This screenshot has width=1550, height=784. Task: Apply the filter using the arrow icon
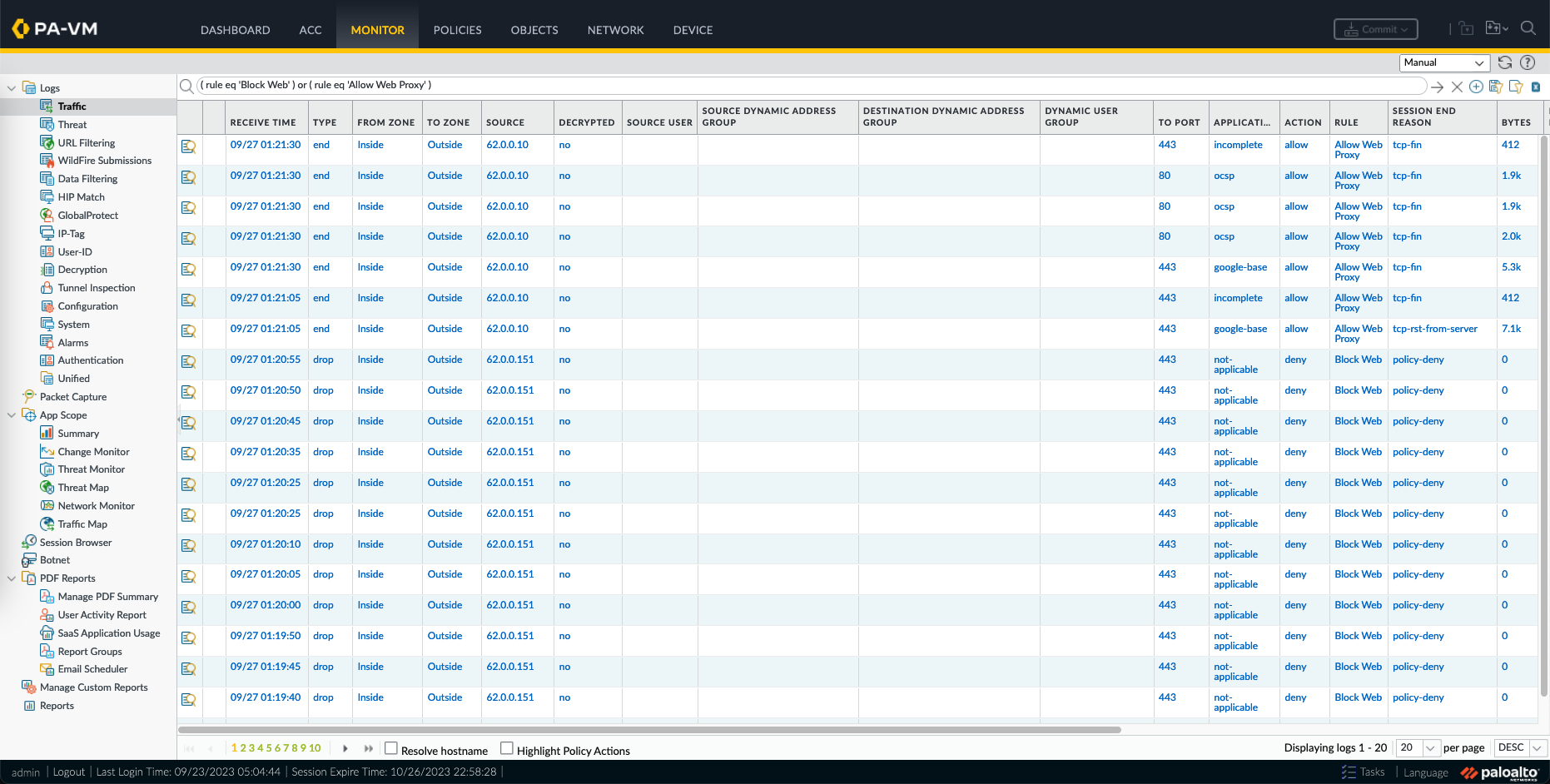click(1437, 87)
